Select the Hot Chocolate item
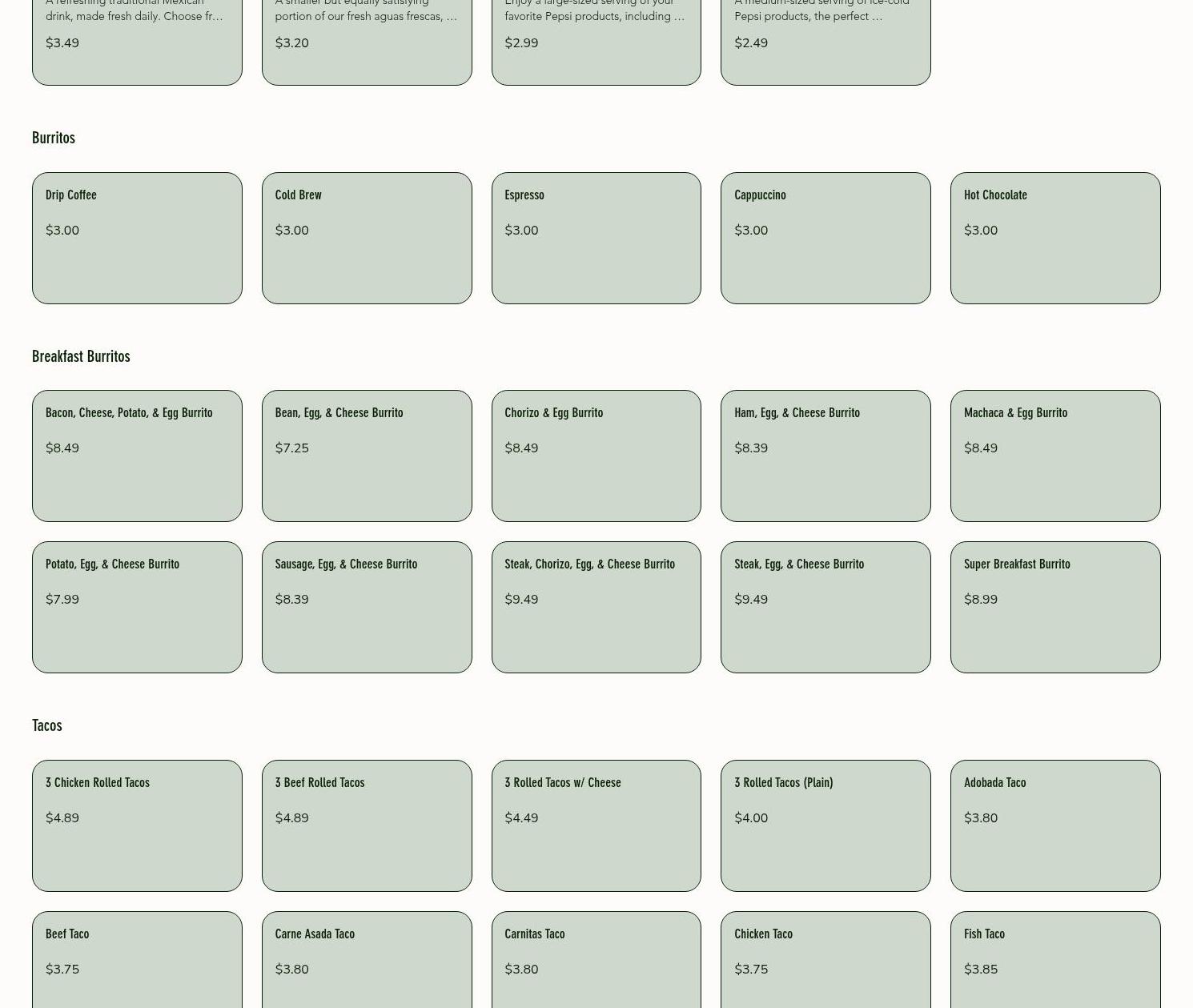 coord(1055,238)
